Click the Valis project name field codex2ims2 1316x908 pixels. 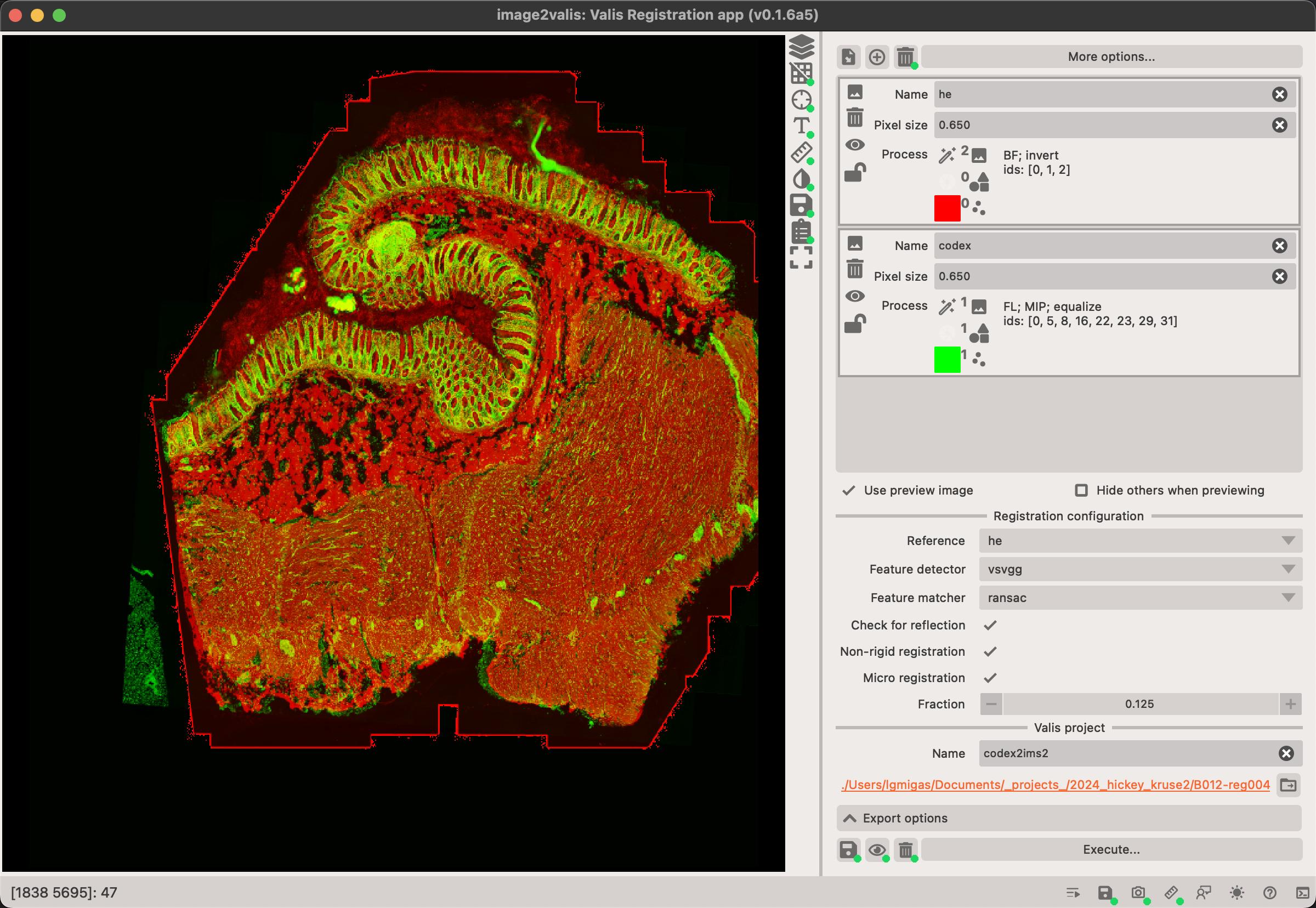click(1126, 753)
